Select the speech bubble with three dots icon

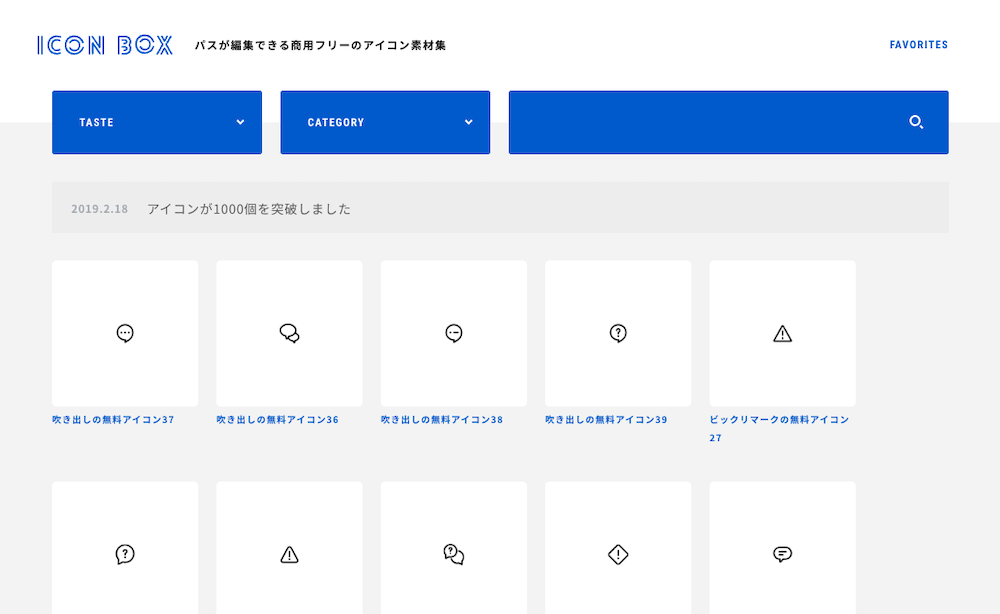click(x=125, y=334)
